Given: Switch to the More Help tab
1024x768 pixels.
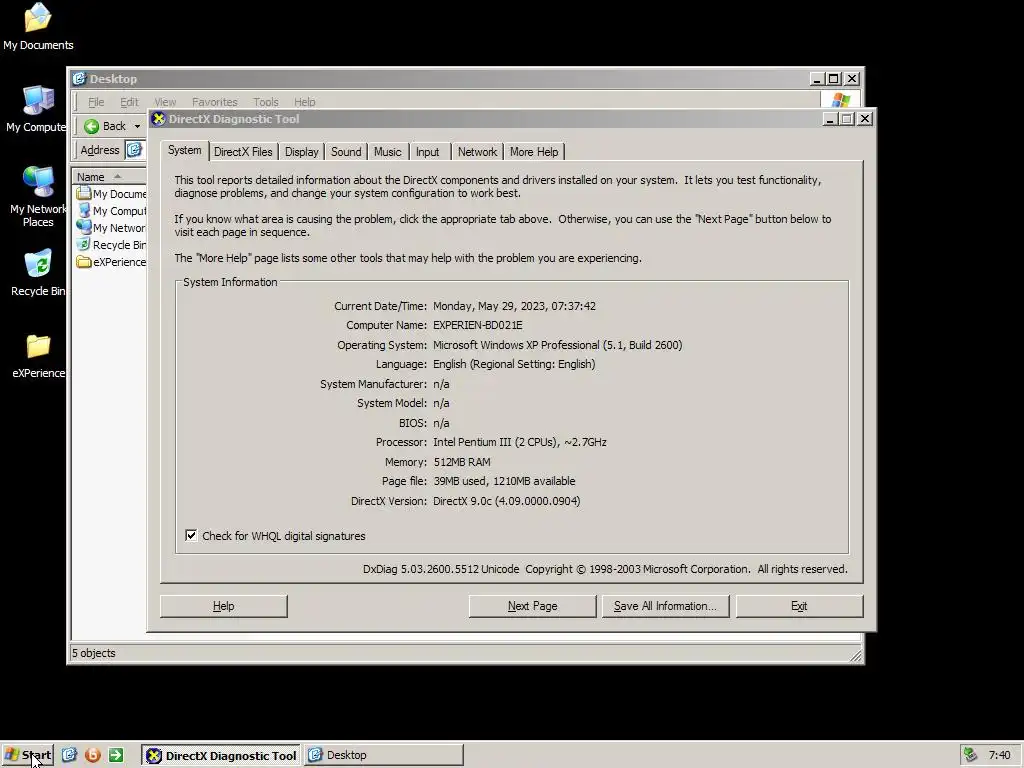Looking at the screenshot, I should coord(534,152).
